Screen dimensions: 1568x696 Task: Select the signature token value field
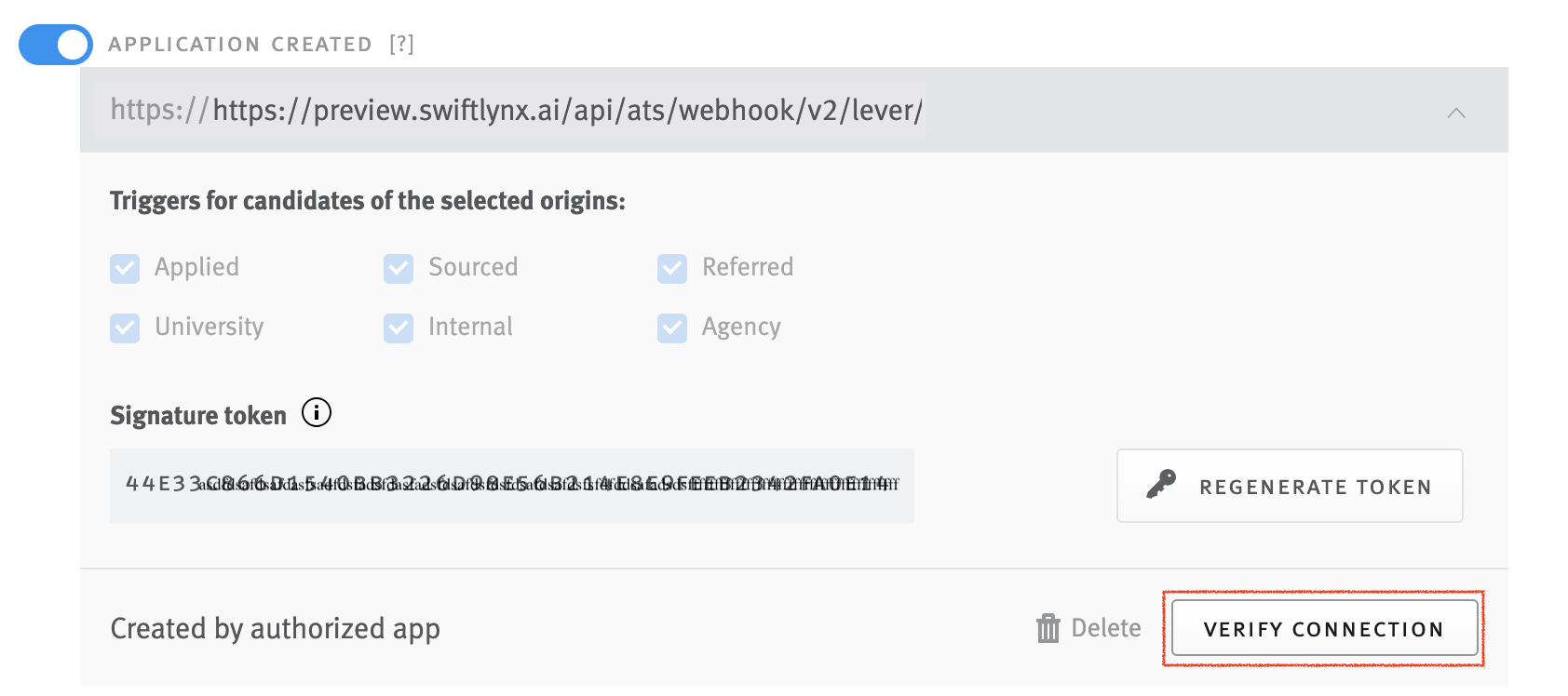512,485
